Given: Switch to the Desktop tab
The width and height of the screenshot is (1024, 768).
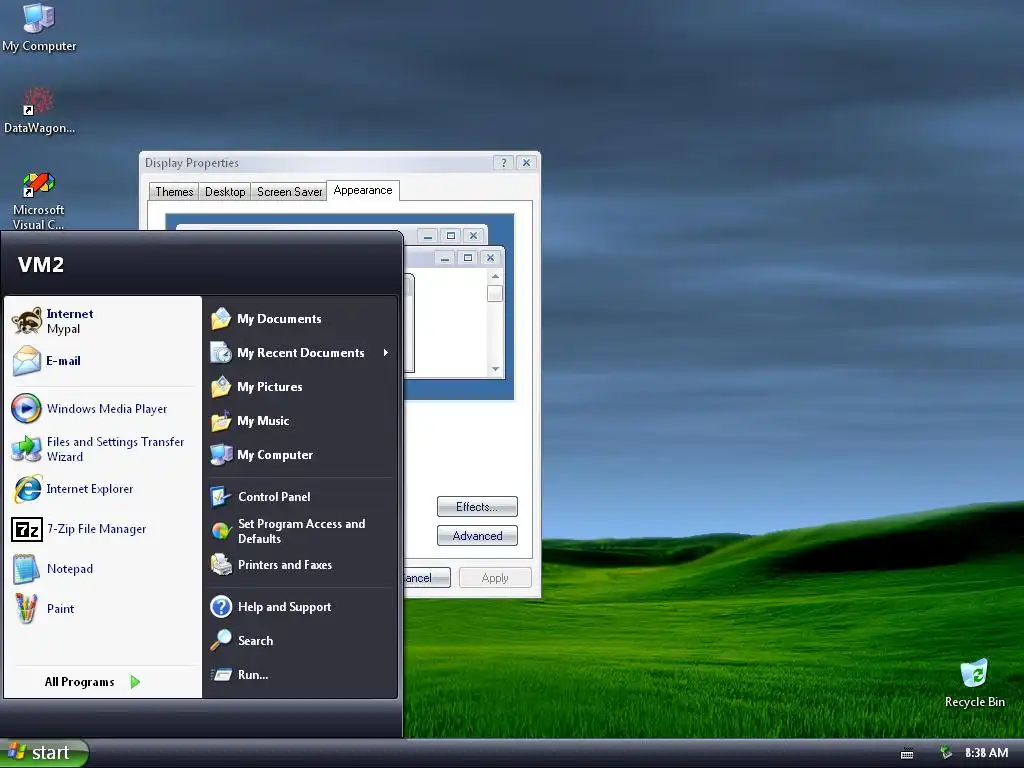Looking at the screenshot, I should 225,191.
